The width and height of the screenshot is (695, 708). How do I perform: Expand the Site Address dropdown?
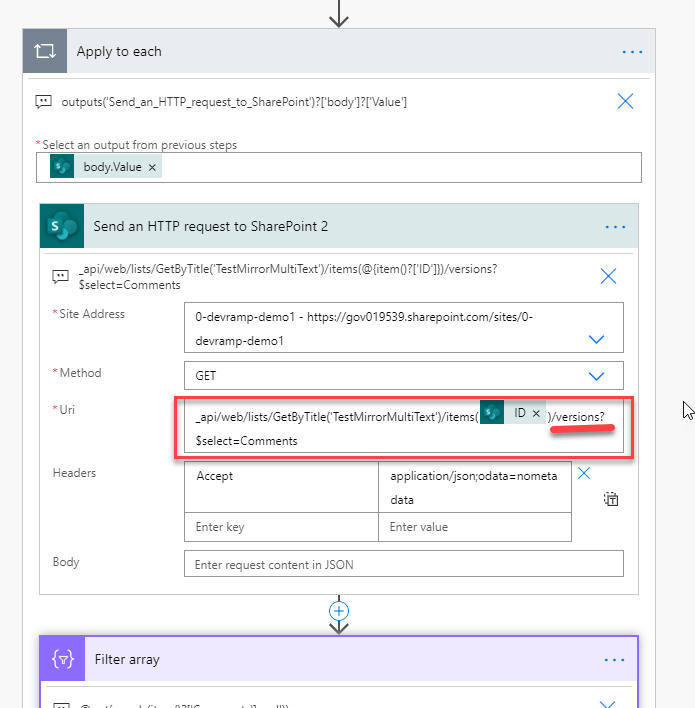point(597,340)
